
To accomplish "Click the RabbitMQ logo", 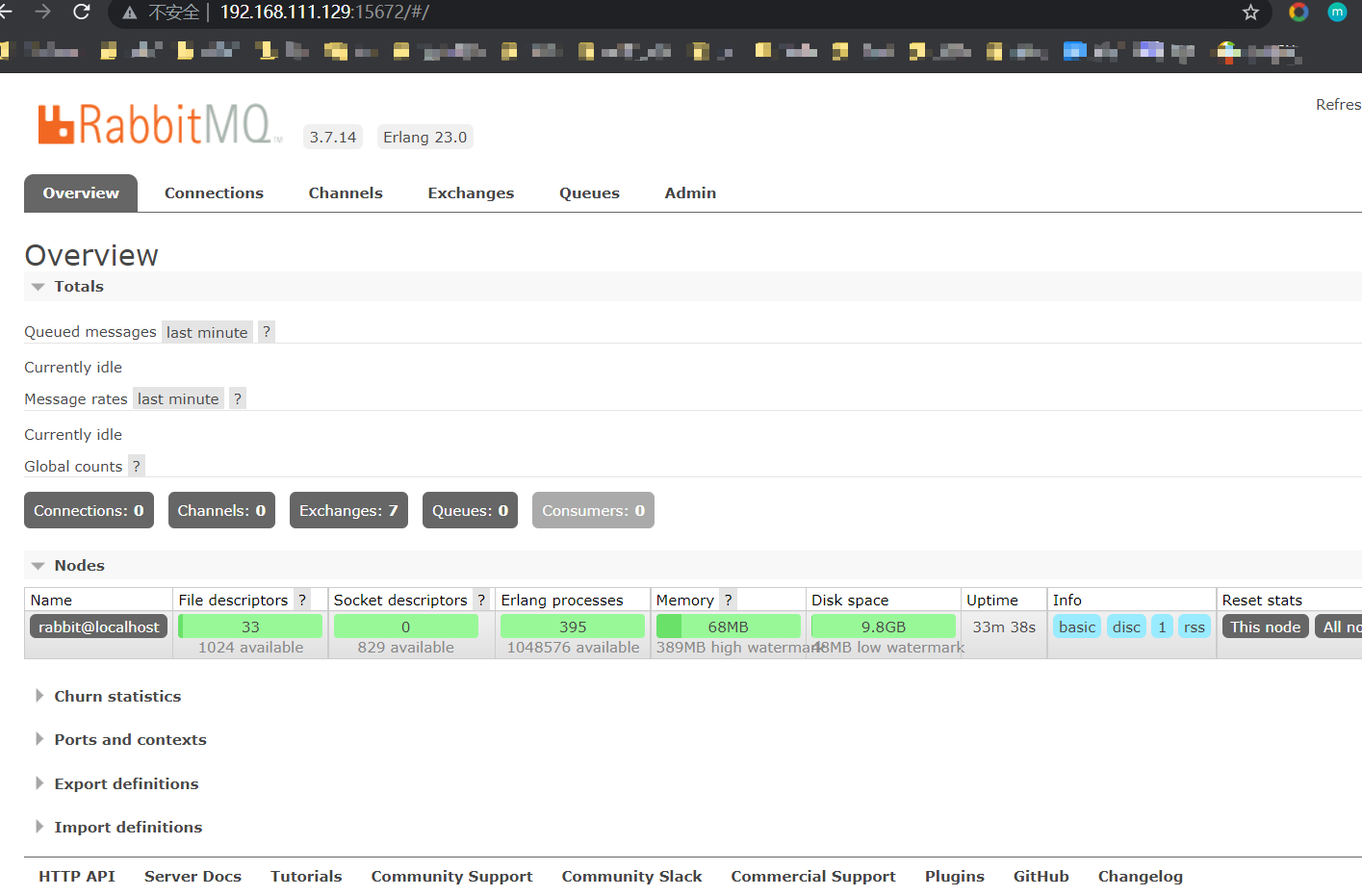I will pyautogui.click(x=160, y=125).
